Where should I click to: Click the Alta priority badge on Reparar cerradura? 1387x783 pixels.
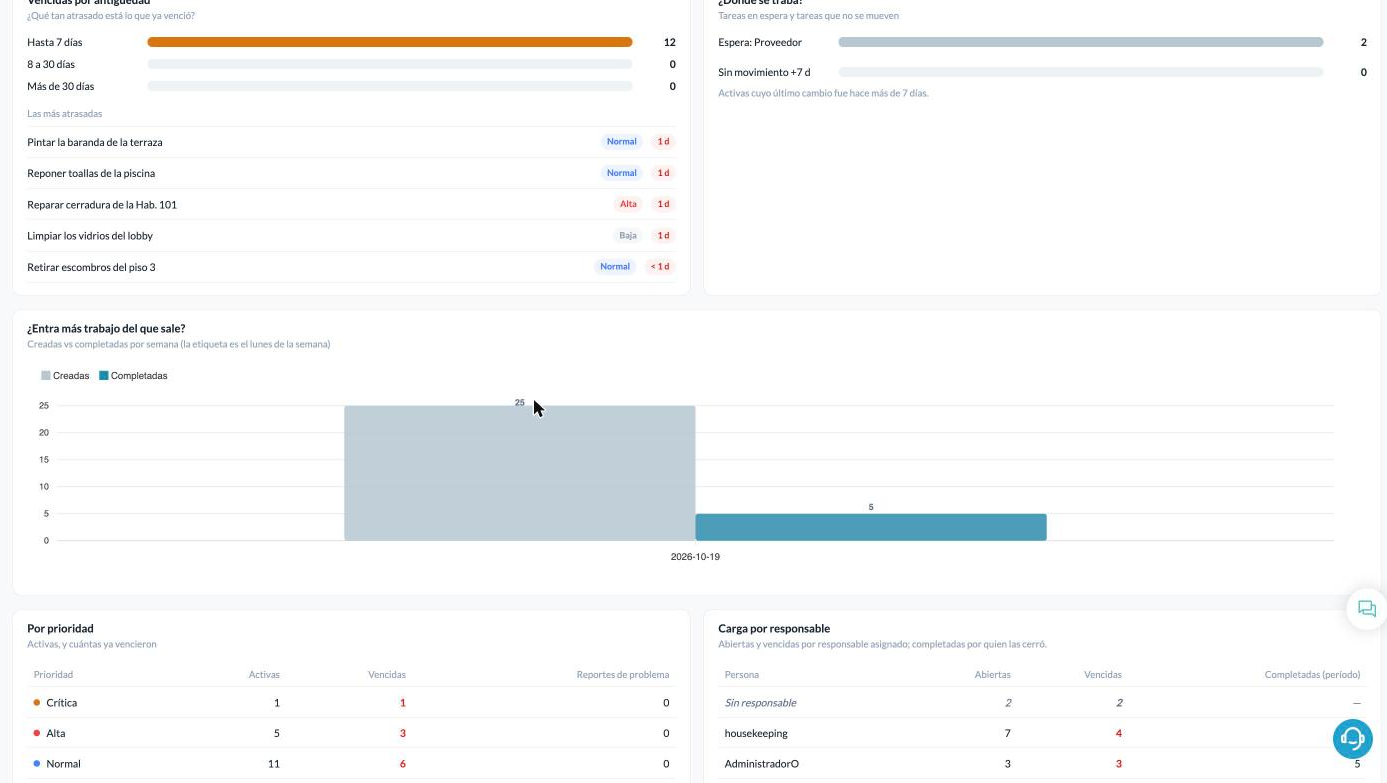(628, 204)
